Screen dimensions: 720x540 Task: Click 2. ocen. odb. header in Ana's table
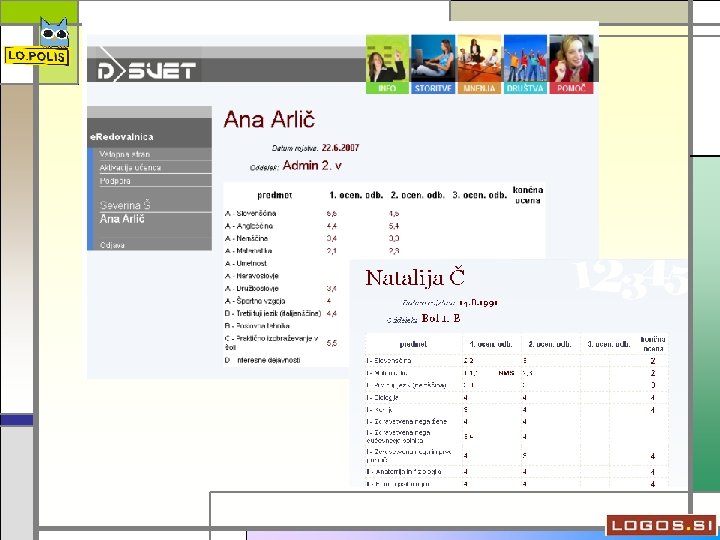[417, 195]
